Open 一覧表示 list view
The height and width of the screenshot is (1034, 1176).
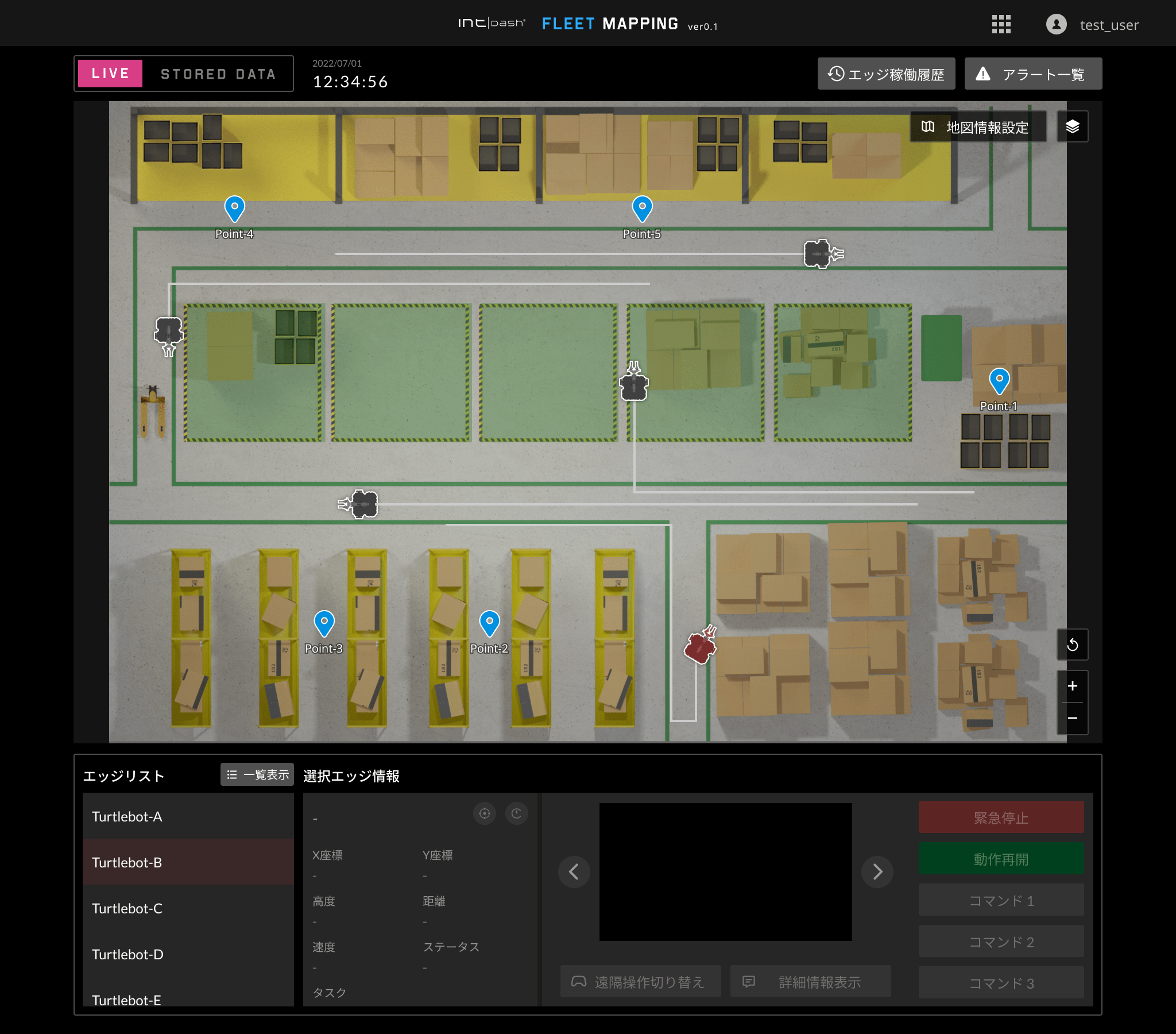[257, 775]
